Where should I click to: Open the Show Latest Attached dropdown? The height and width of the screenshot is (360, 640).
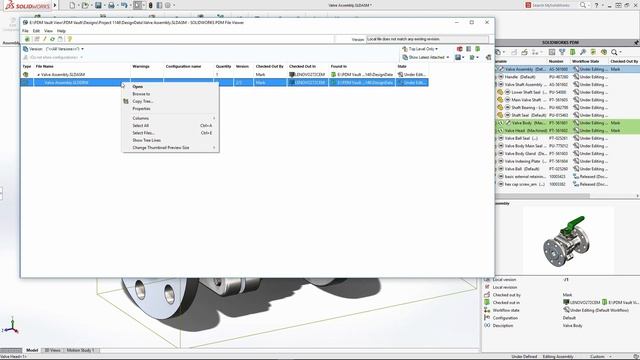(x=426, y=58)
